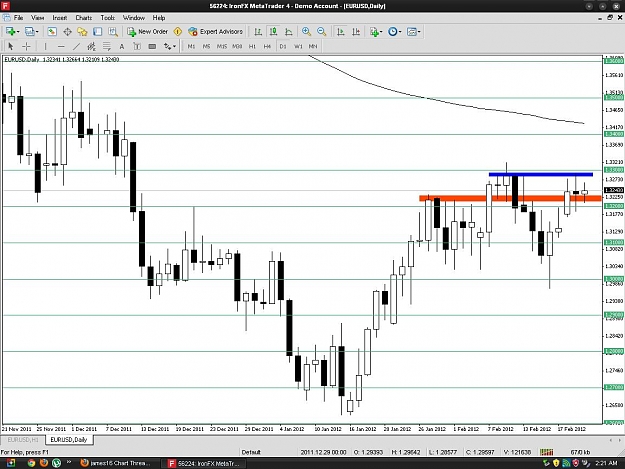Select the trendline drawing tool
The height and width of the screenshot is (469, 625).
[76, 46]
